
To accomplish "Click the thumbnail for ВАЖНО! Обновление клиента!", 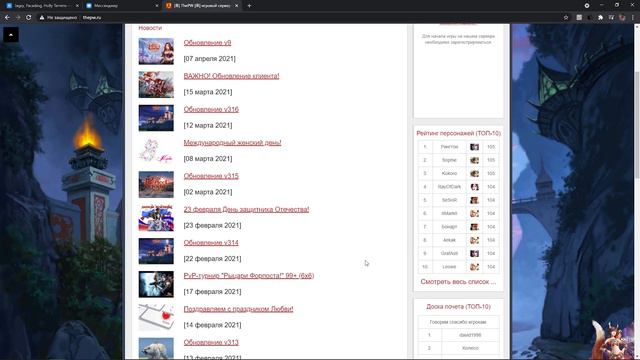I will (156, 85).
